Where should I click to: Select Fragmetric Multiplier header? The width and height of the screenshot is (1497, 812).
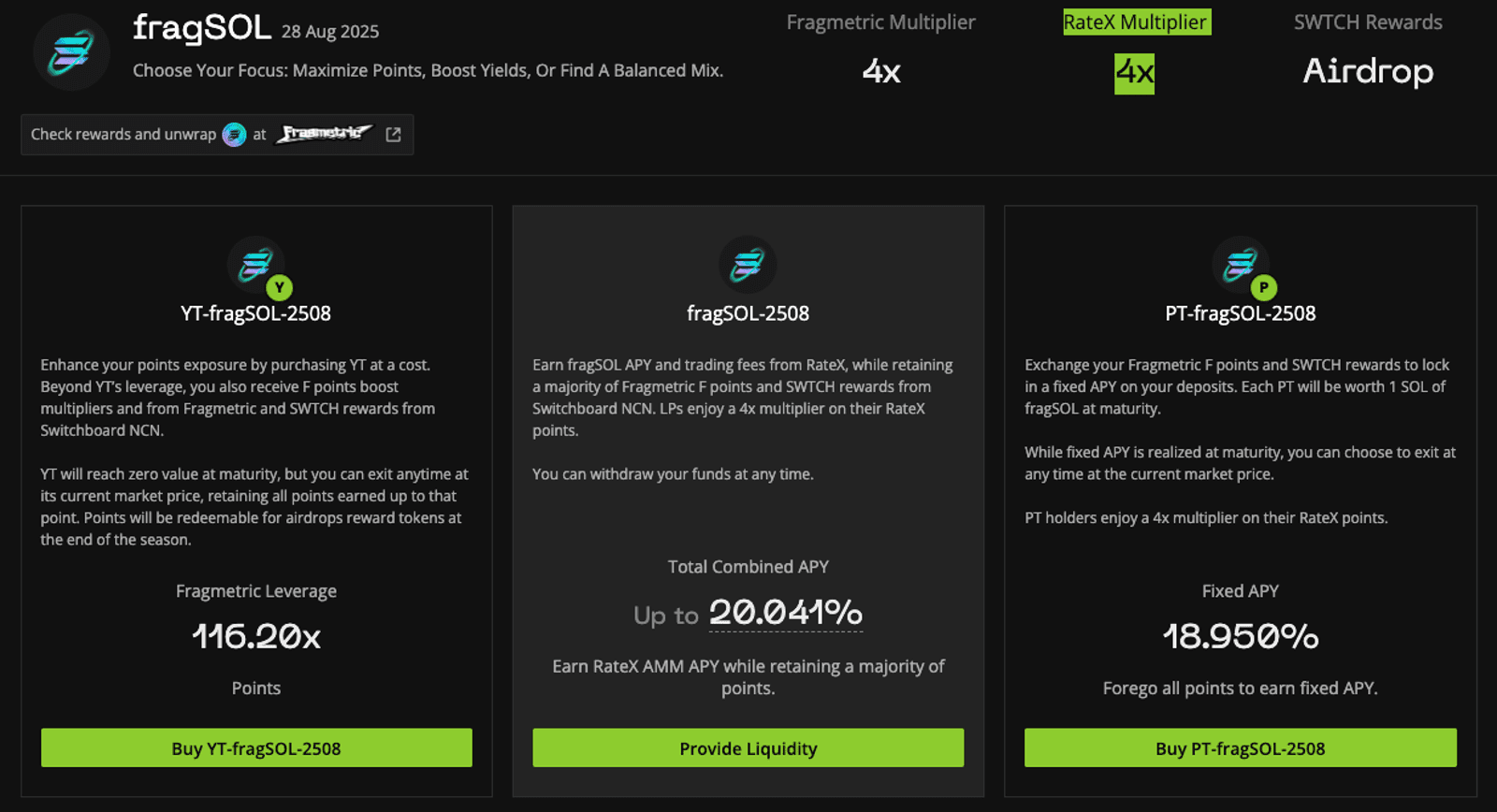click(x=880, y=22)
